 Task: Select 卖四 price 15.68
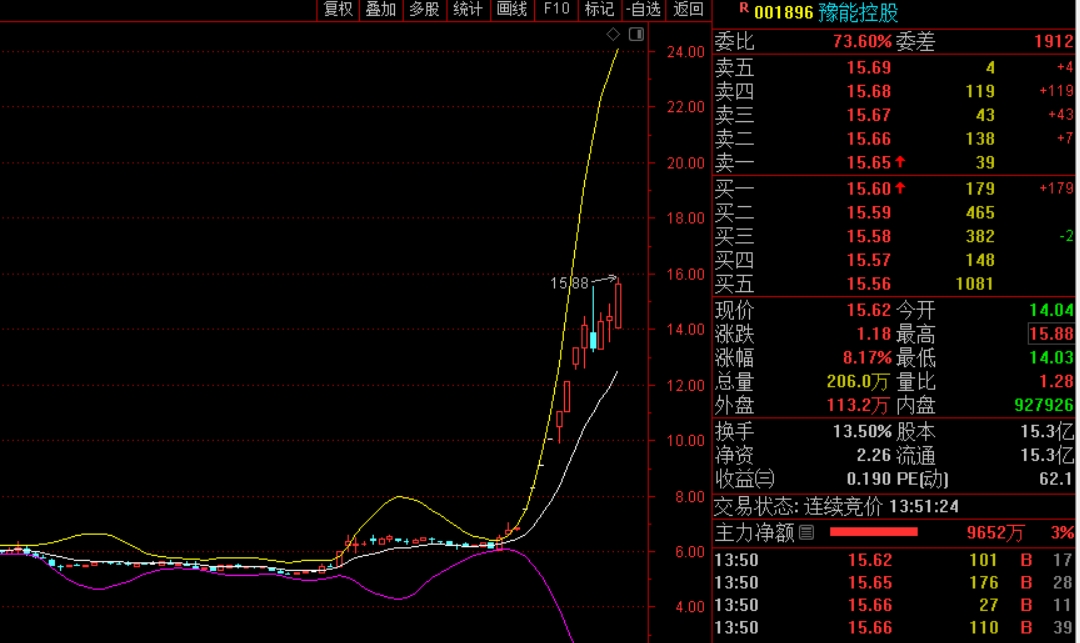click(869, 91)
